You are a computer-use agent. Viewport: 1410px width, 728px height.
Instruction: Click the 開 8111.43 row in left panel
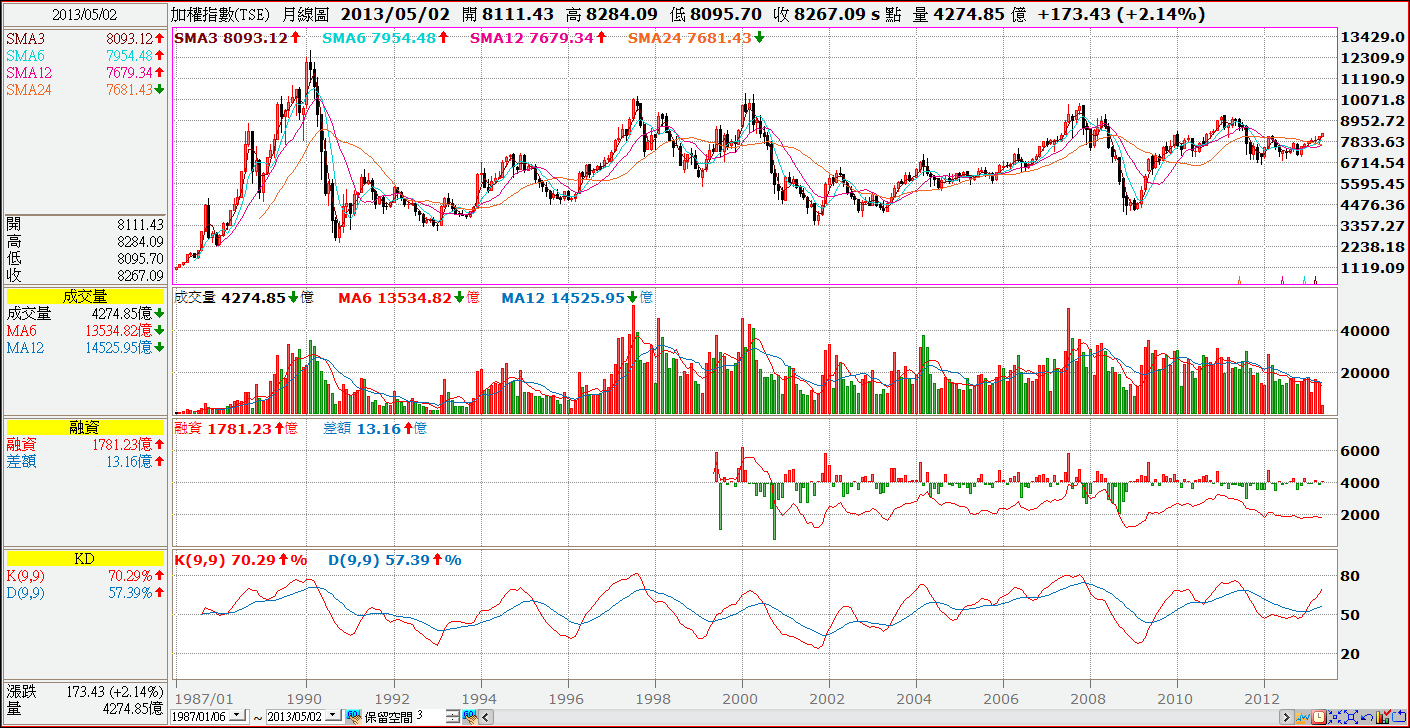84,225
